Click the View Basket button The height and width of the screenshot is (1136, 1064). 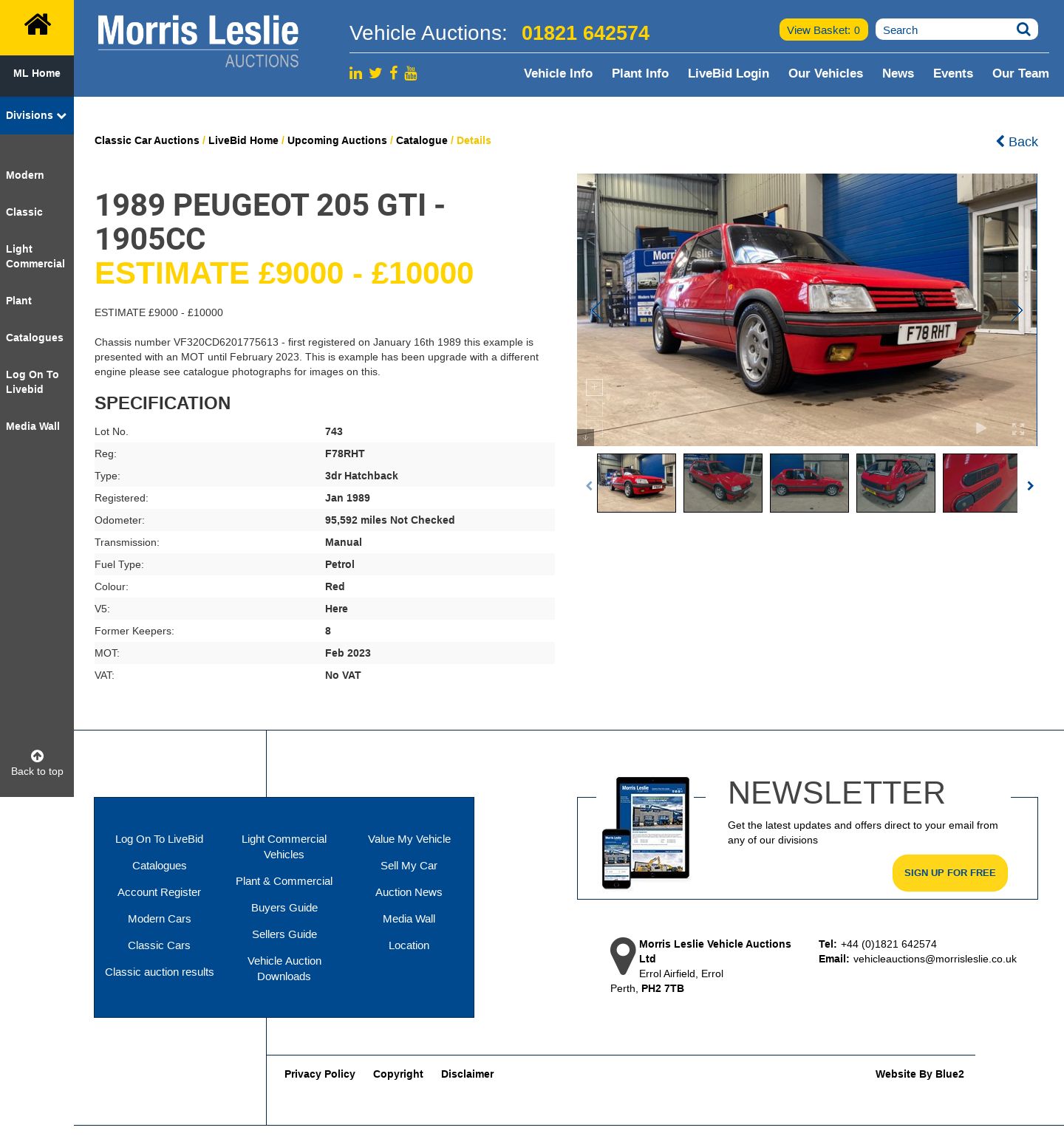[x=823, y=30]
